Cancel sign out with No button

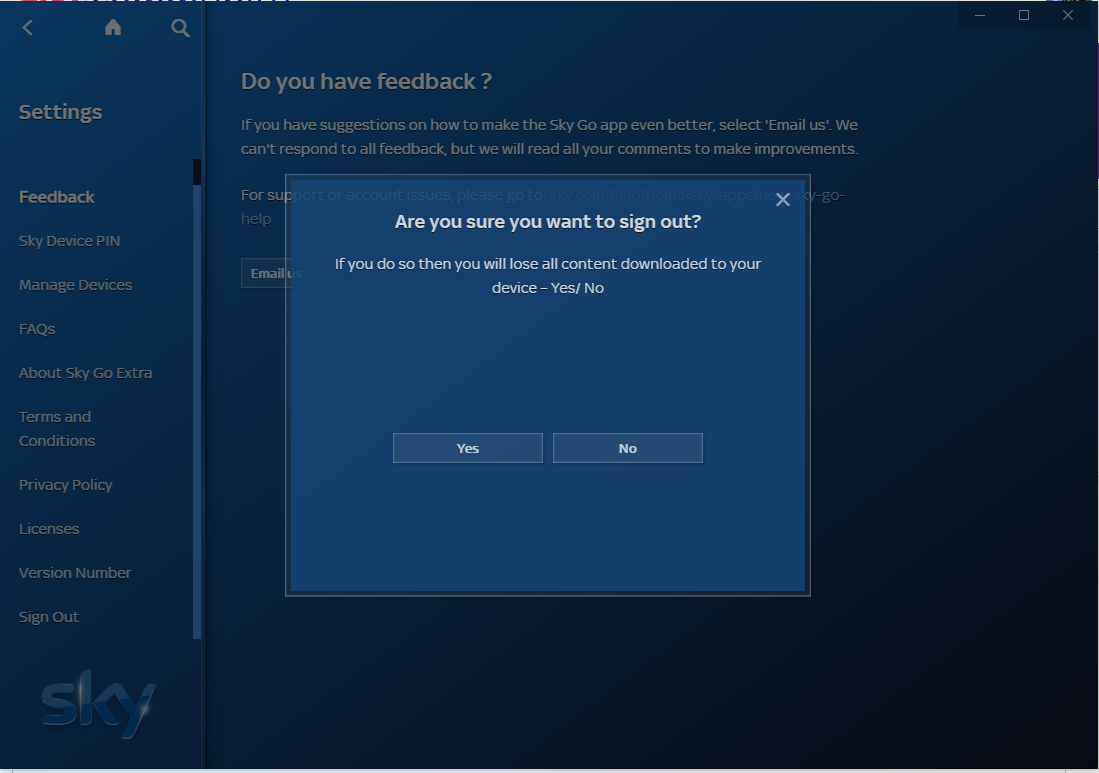click(x=628, y=448)
